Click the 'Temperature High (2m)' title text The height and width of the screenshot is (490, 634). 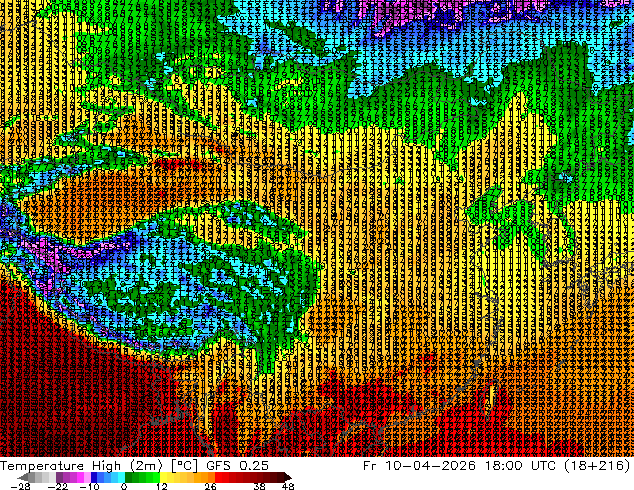(x=81, y=465)
